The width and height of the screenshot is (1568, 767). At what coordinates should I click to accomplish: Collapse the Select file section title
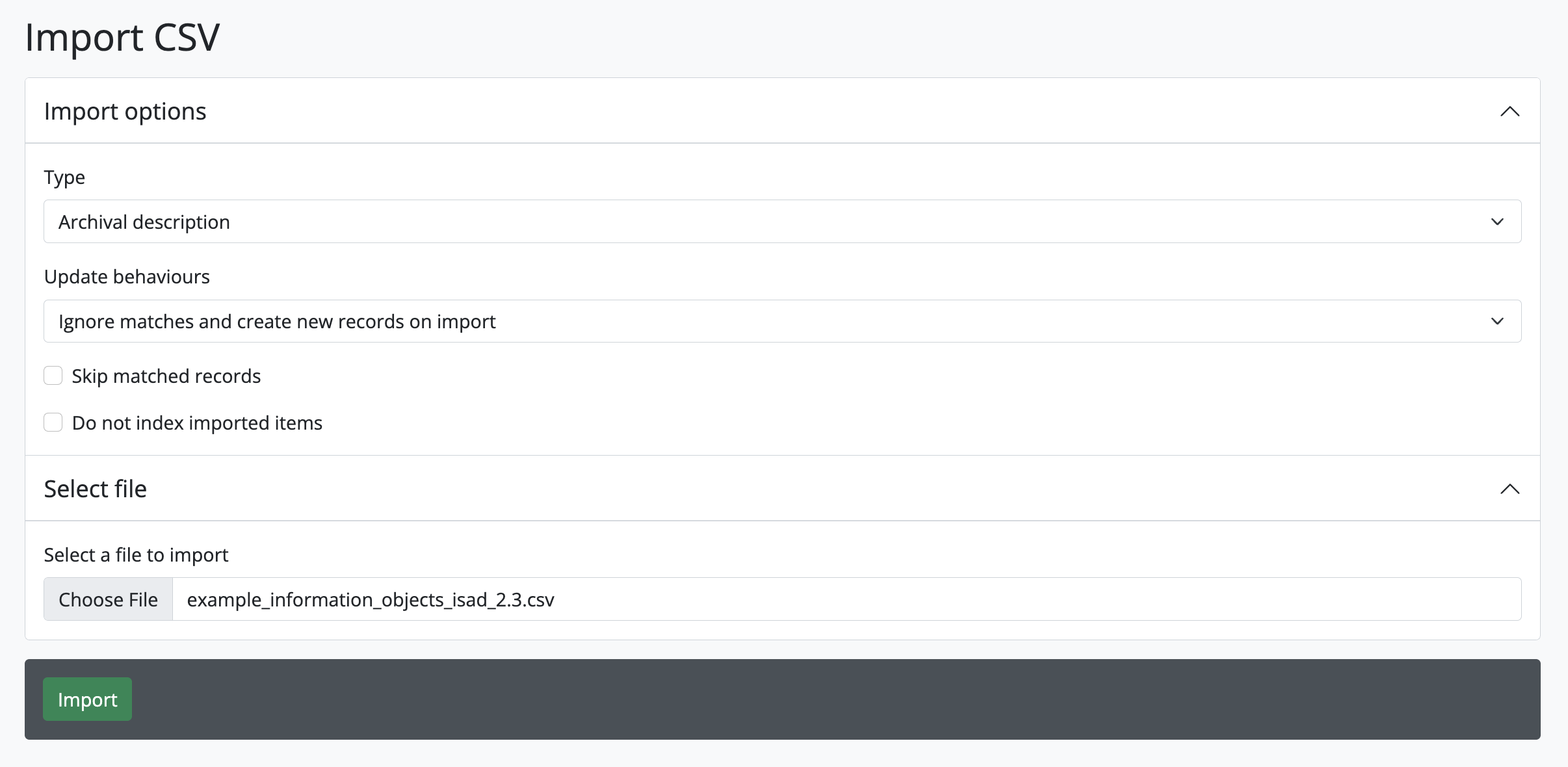96,489
